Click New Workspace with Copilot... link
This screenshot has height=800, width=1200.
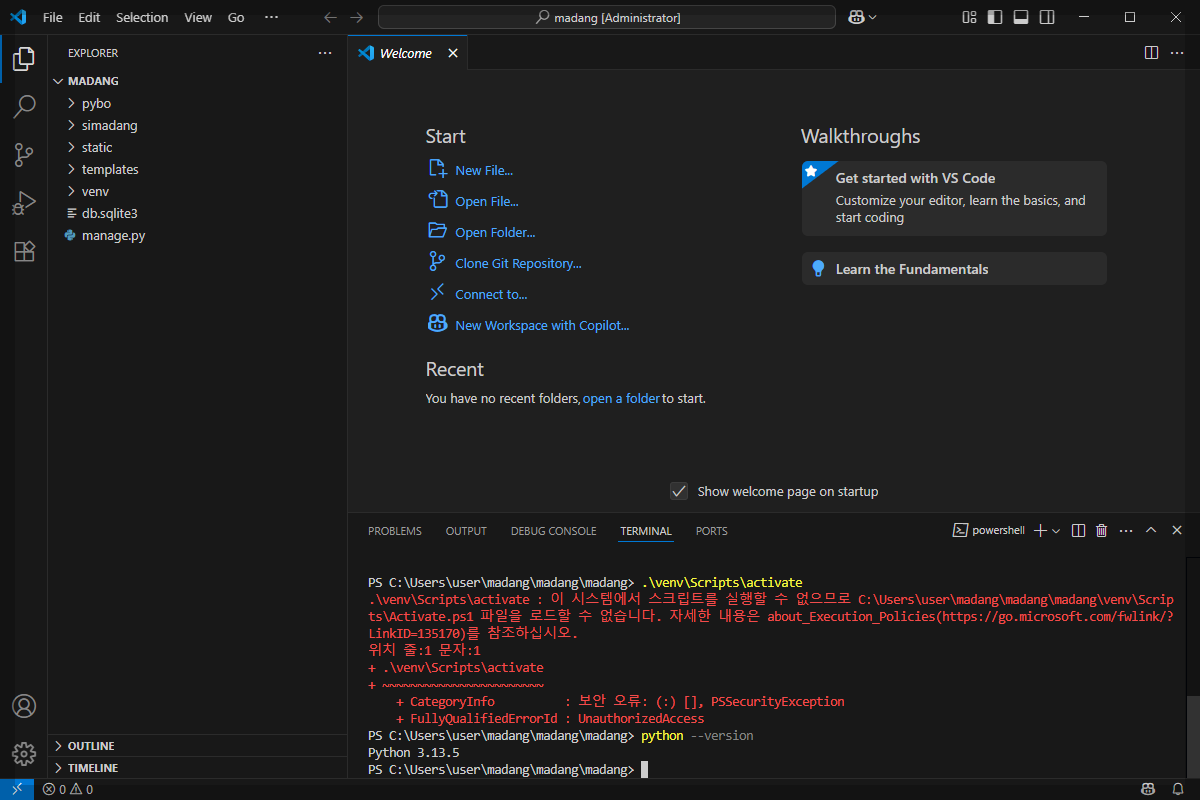(528, 325)
